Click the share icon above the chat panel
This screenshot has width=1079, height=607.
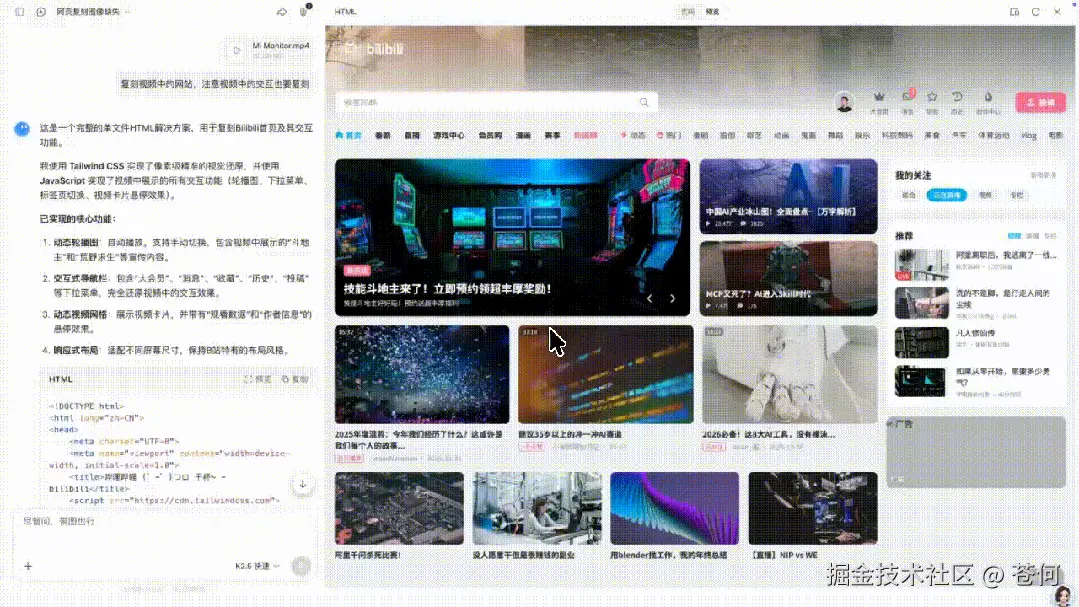coord(281,11)
